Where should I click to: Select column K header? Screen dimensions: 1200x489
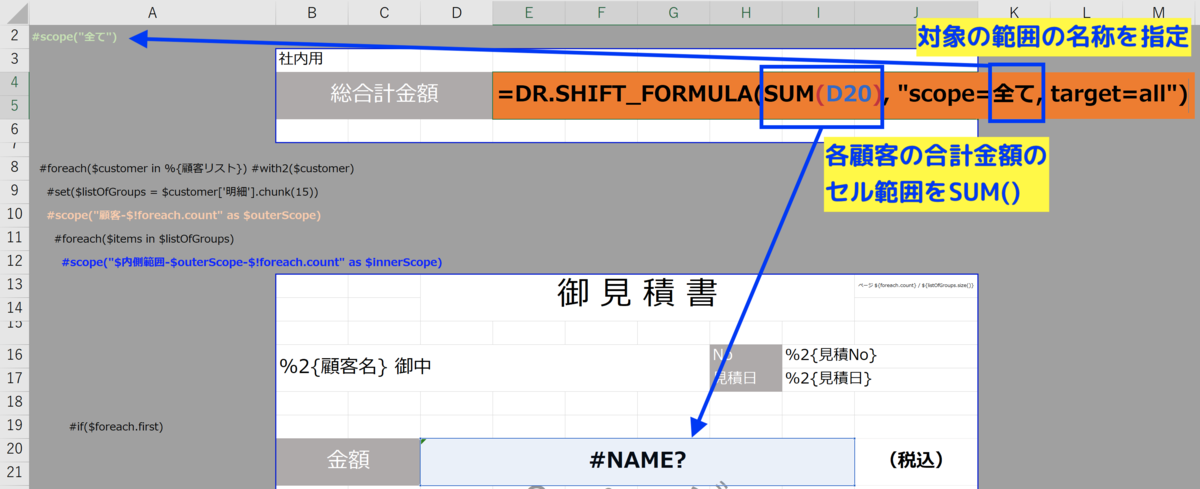(x=1014, y=12)
